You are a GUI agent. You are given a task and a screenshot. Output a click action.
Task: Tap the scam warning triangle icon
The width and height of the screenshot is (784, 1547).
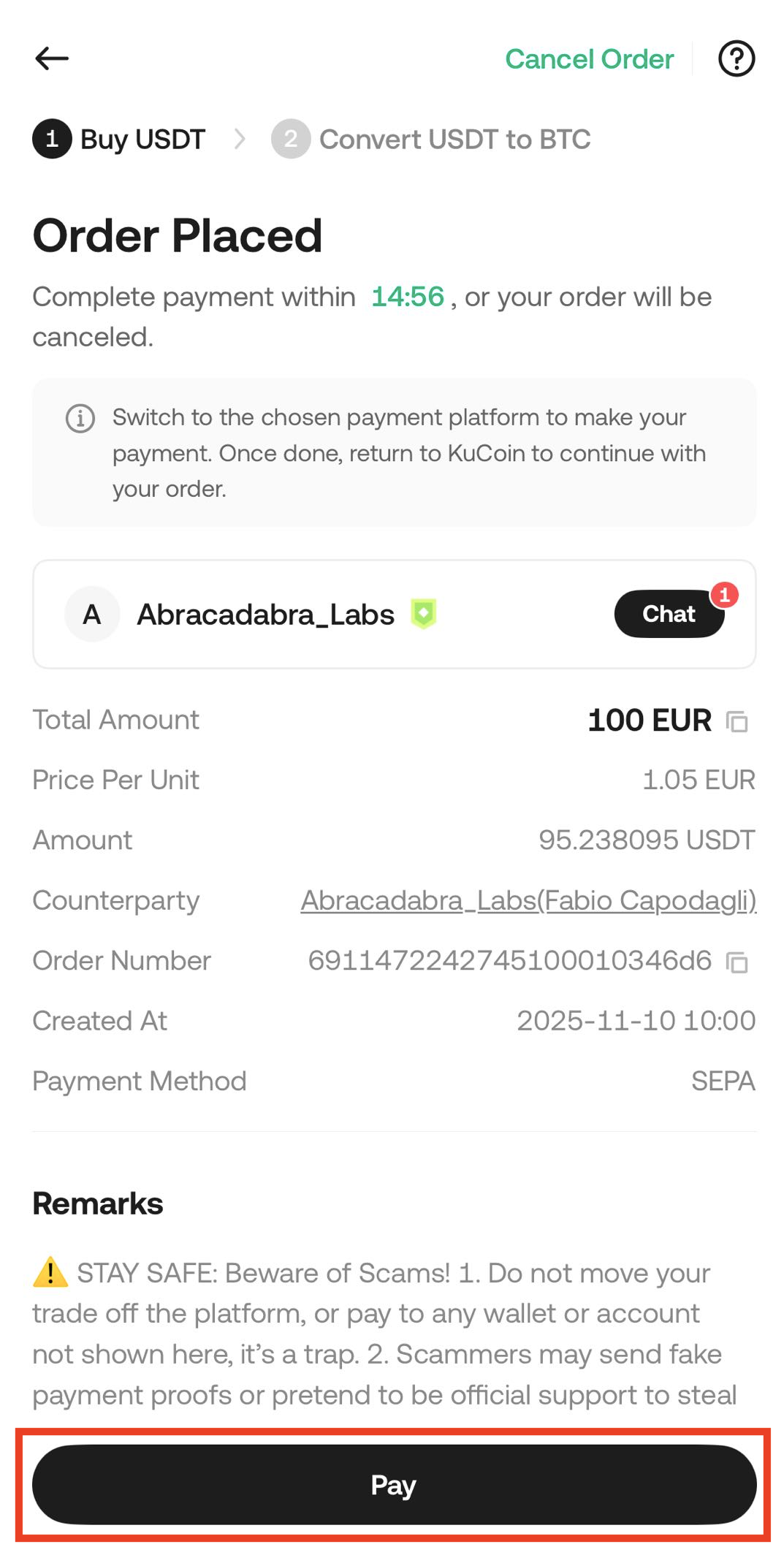tap(50, 1273)
